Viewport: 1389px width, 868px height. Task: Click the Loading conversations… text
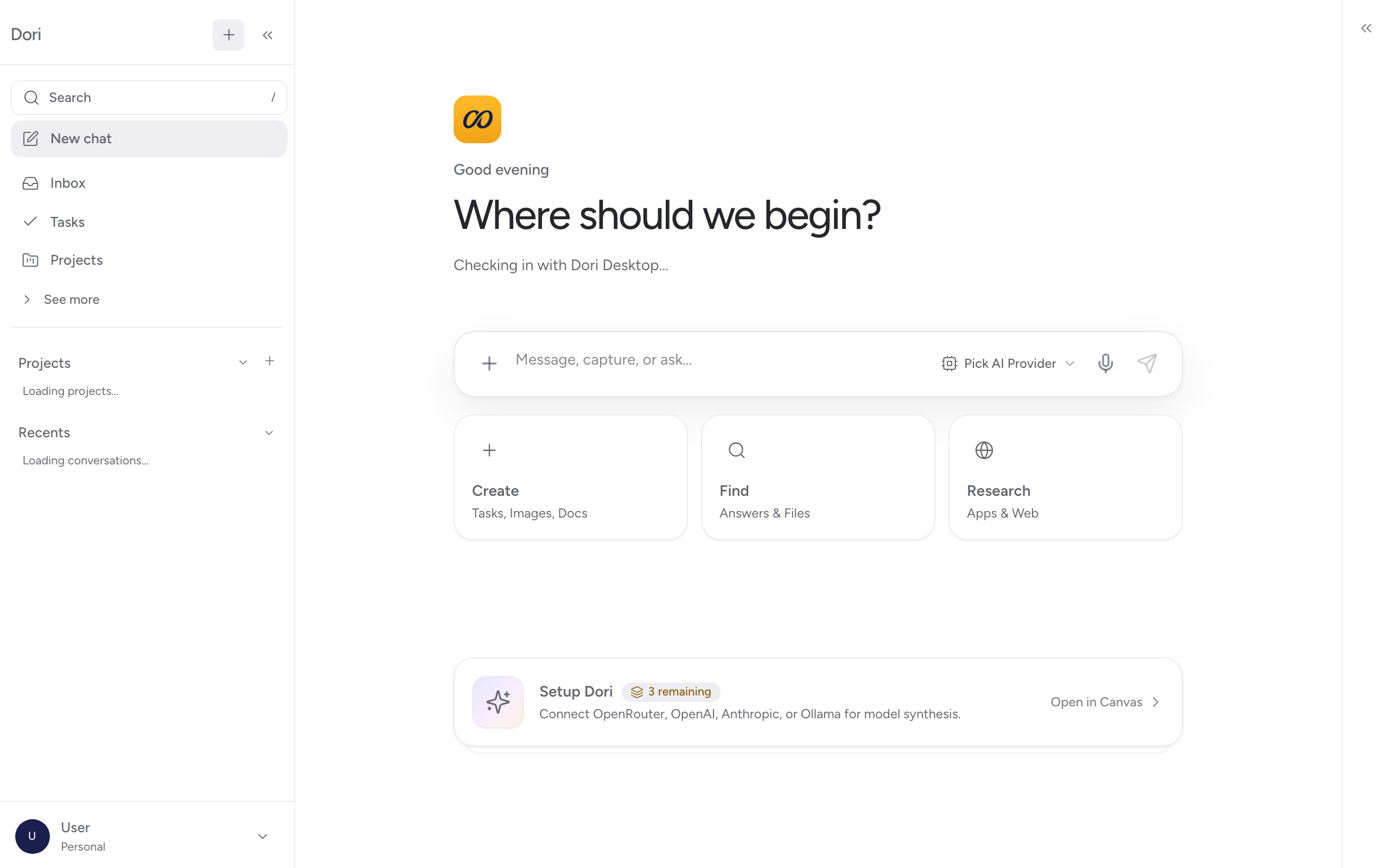(86, 461)
